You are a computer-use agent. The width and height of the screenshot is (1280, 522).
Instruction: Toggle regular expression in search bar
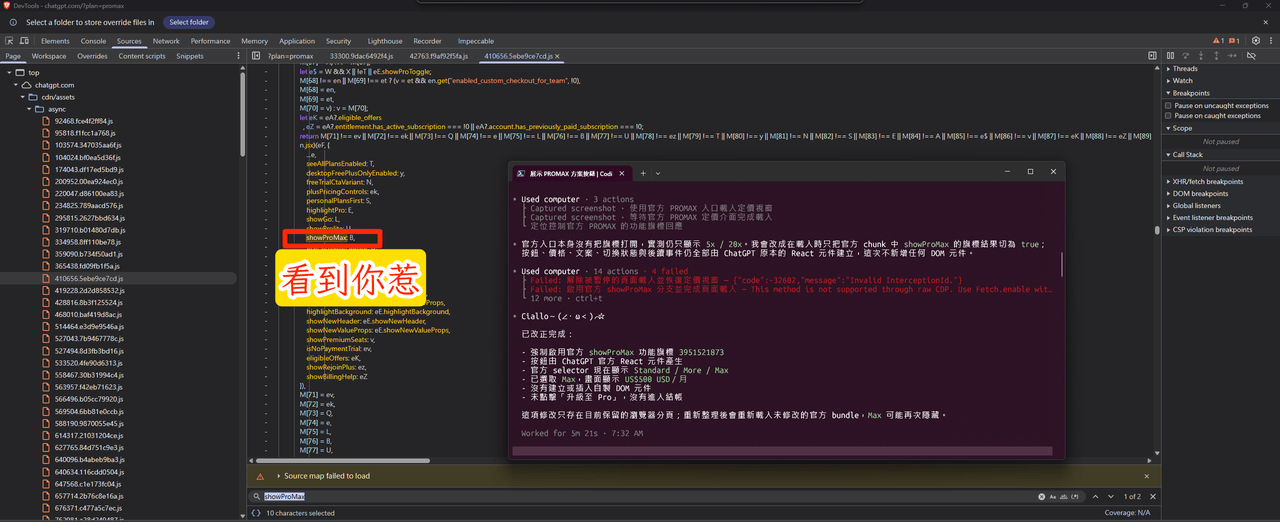click(1075, 496)
